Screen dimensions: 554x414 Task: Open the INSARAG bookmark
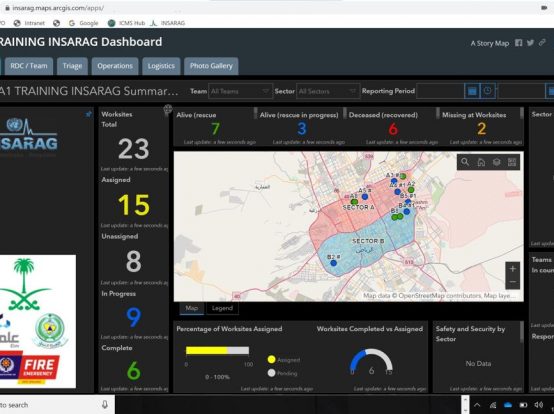coord(167,23)
